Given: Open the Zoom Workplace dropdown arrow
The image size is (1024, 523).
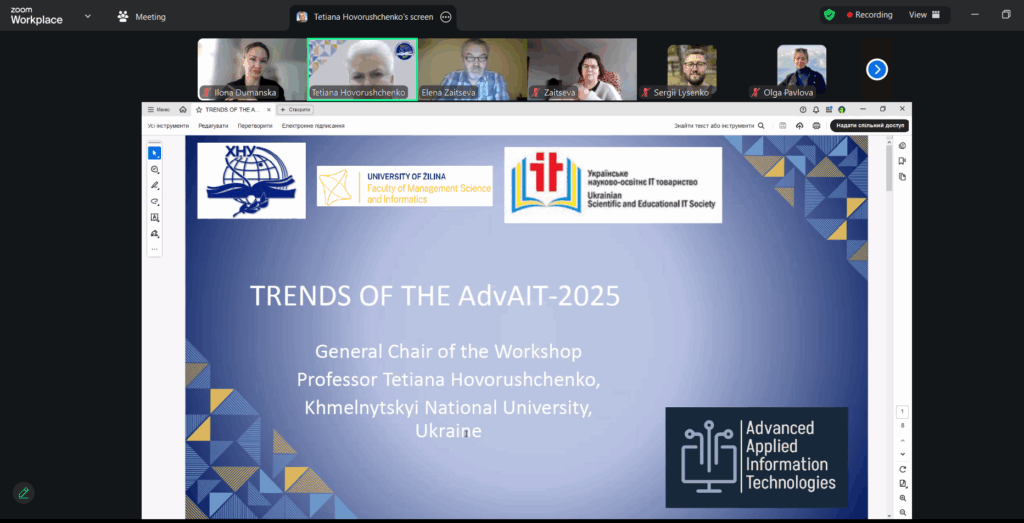Looking at the screenshot, I should (88, 16).
